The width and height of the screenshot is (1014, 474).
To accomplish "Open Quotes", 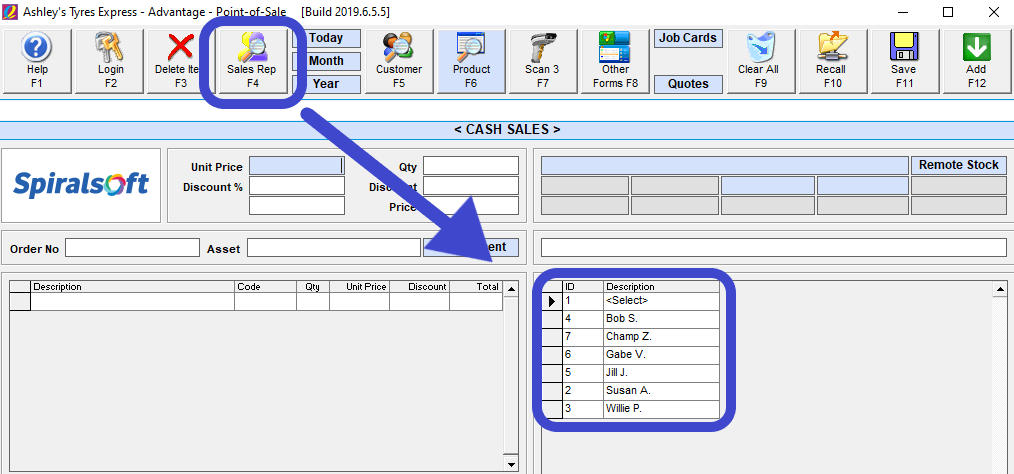I will coord(688,84).
